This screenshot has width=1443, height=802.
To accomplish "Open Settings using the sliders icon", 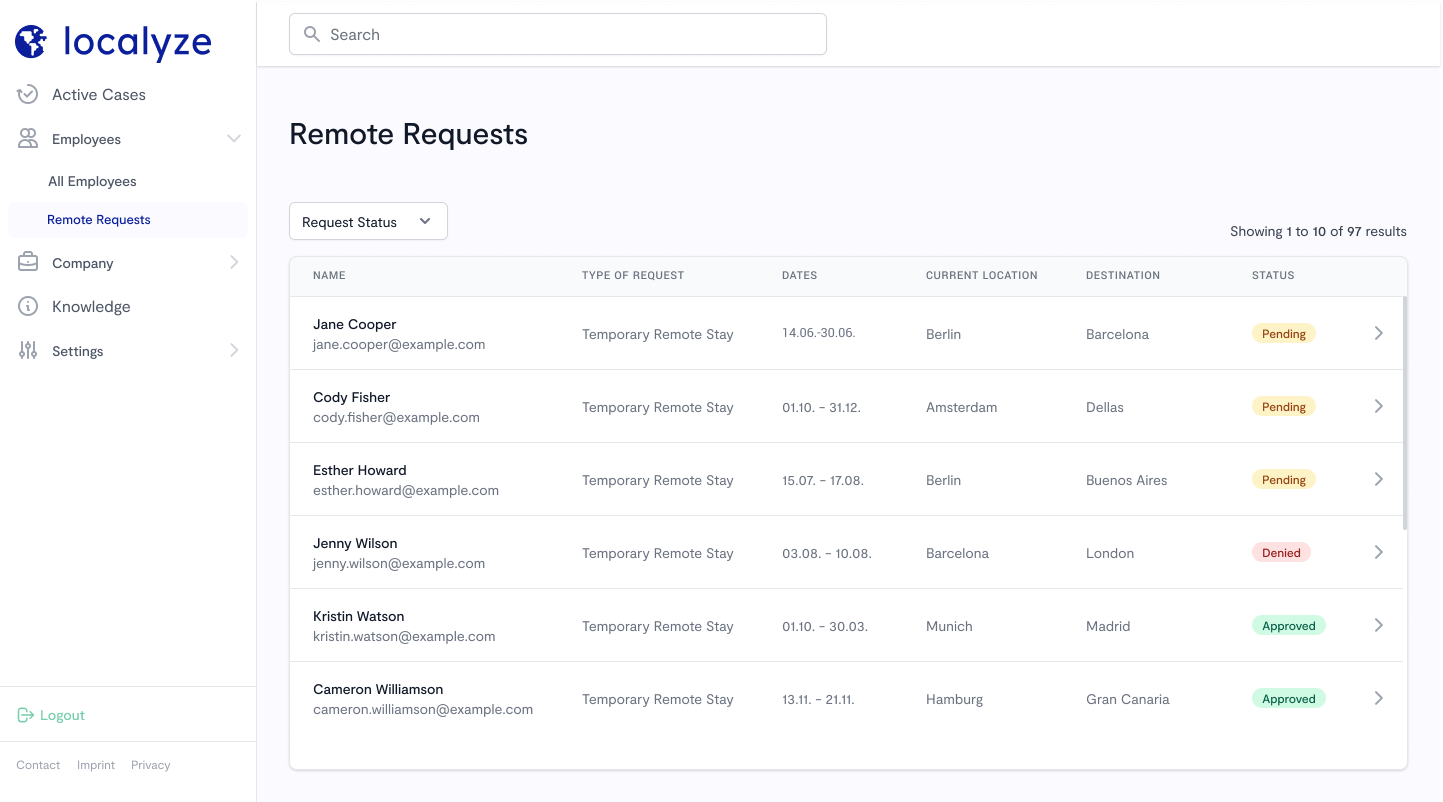I will 28,351.
